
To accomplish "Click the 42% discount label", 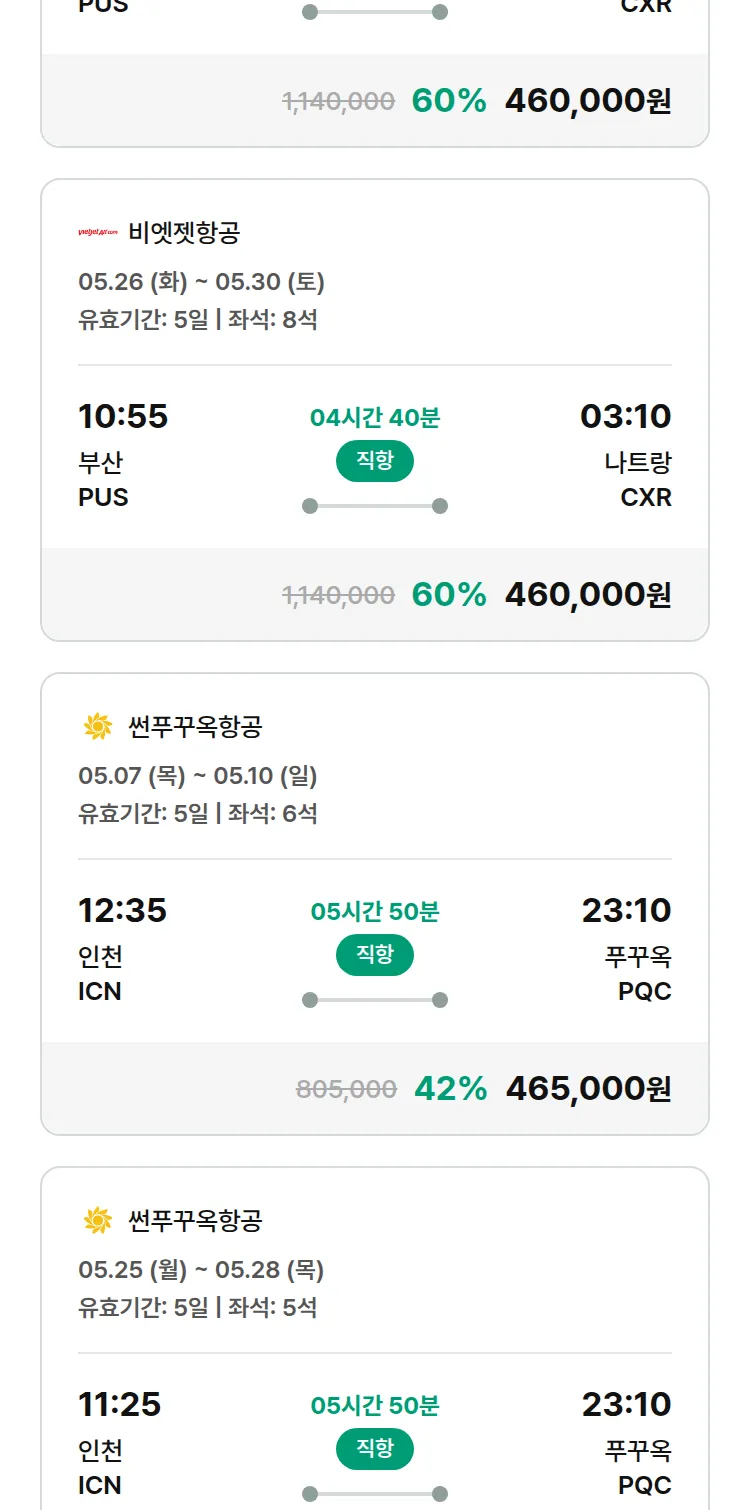I will [x=451, y=1088].
